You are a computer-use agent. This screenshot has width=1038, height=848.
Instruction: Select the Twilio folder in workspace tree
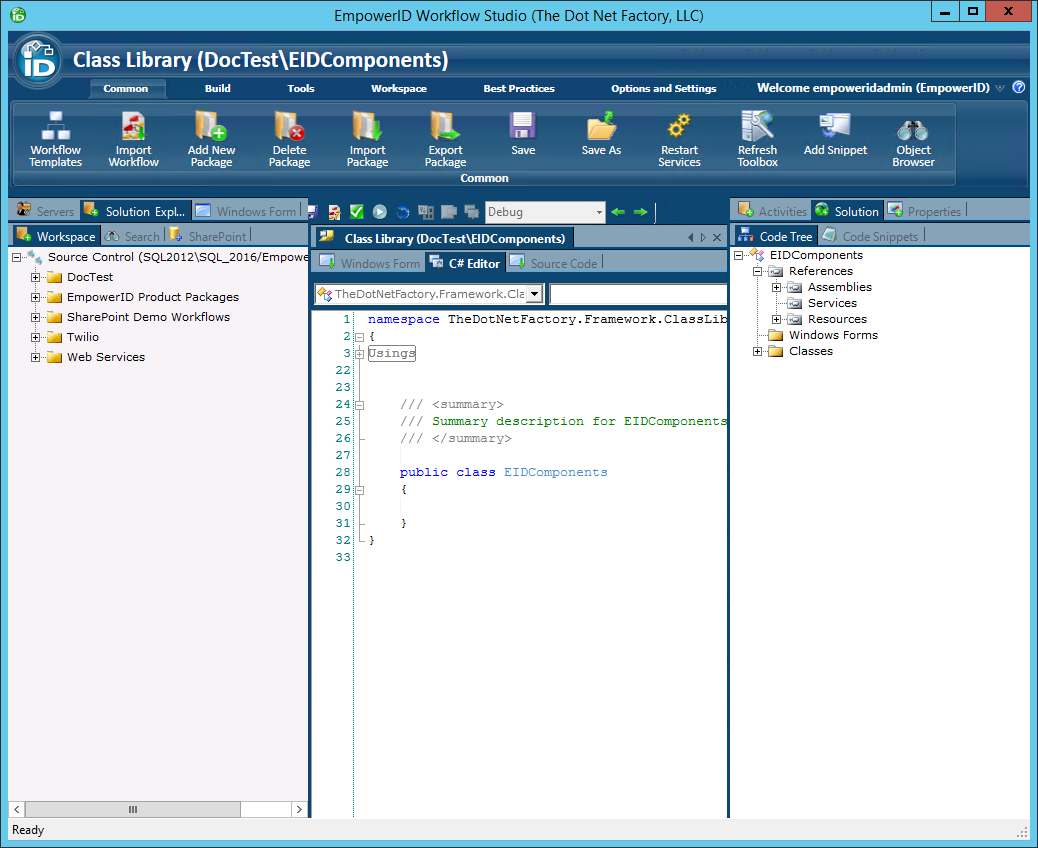pyautogui.click(x=82, y=337)
